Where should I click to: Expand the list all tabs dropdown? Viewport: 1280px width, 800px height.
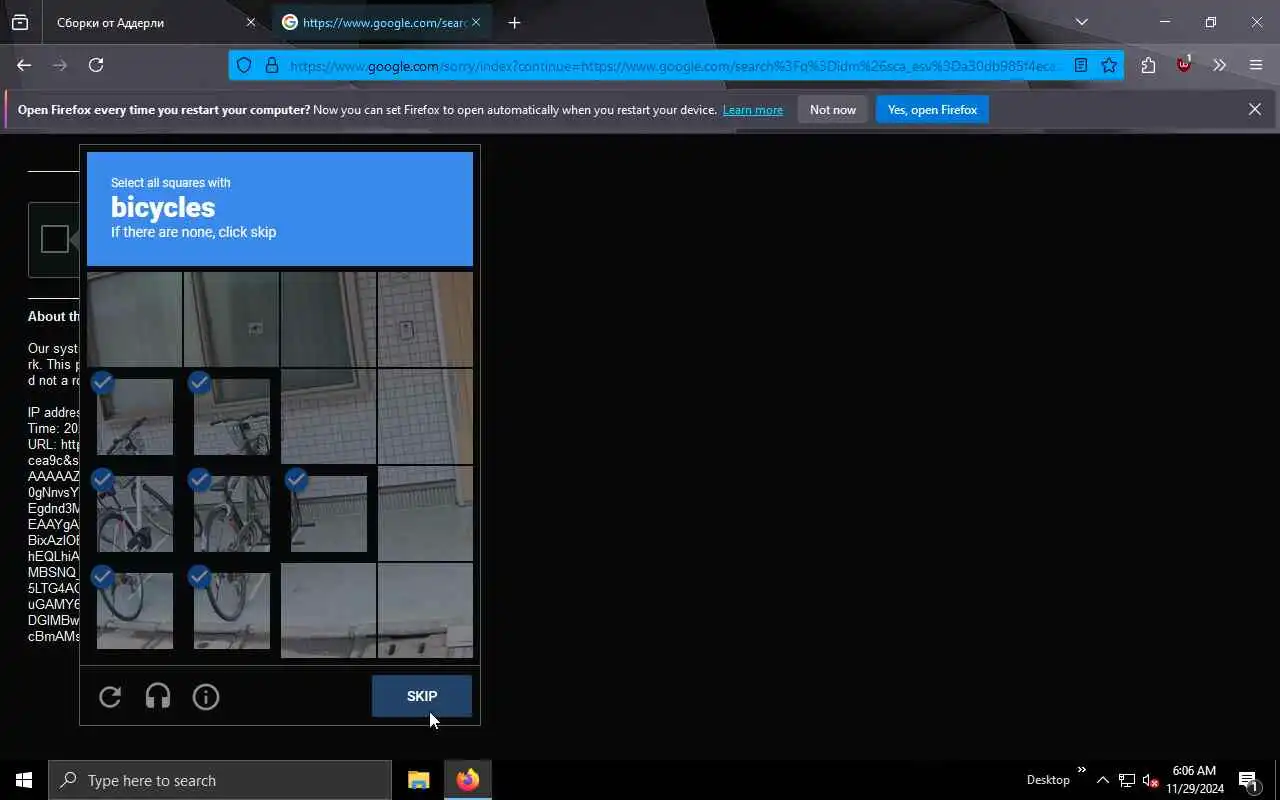(x=1081, y=22)
